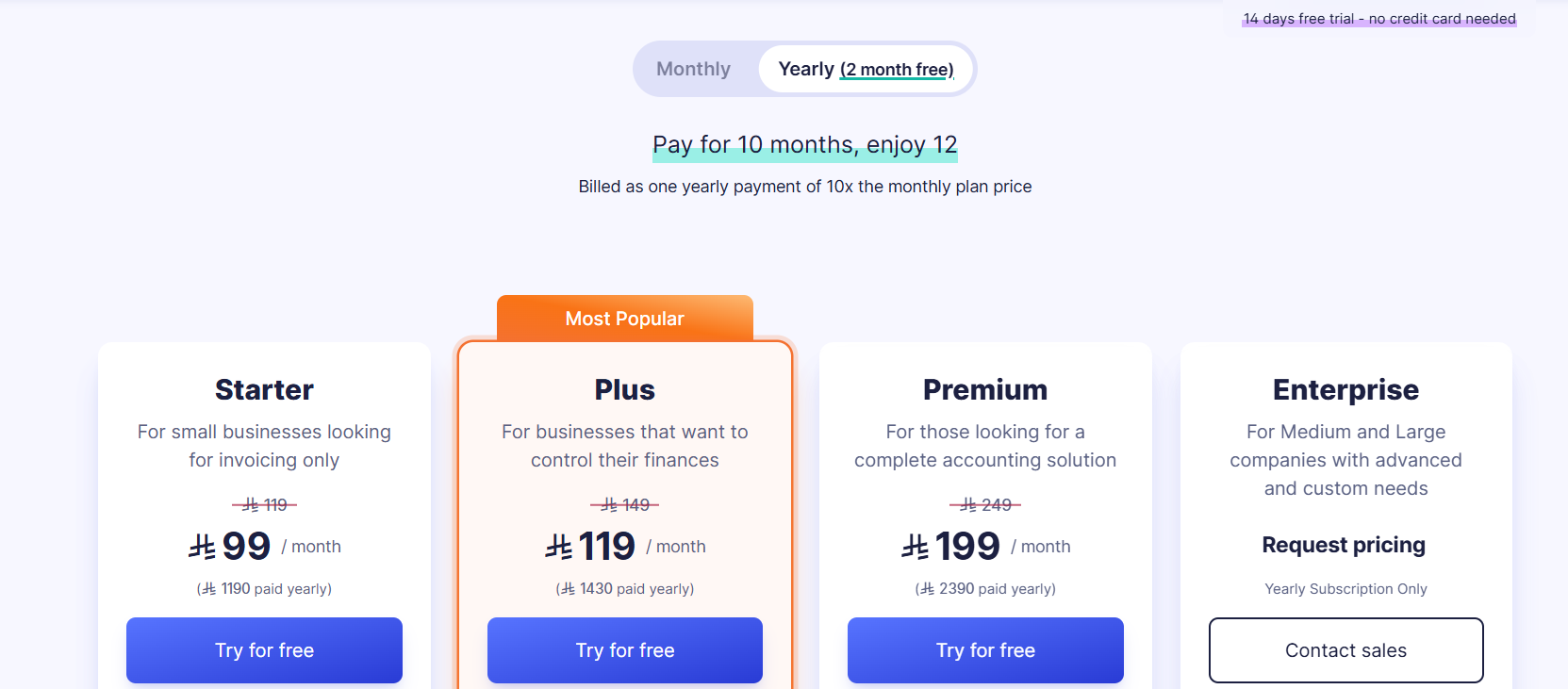Click the crossed-out 149 Plus price
The width and height of the screenshot is (1568, 689).
pos(625,505)
